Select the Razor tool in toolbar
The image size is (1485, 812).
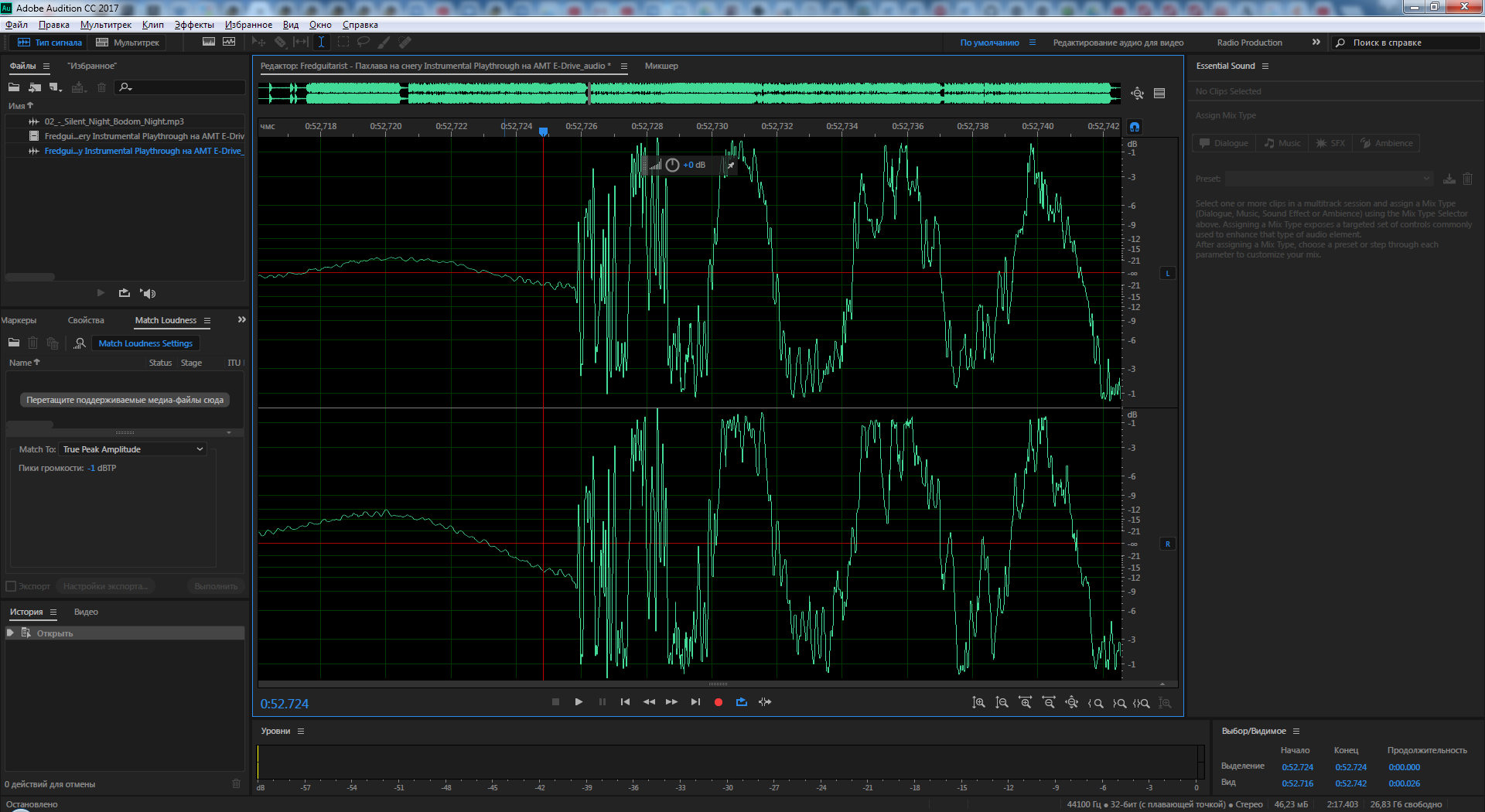280,43
